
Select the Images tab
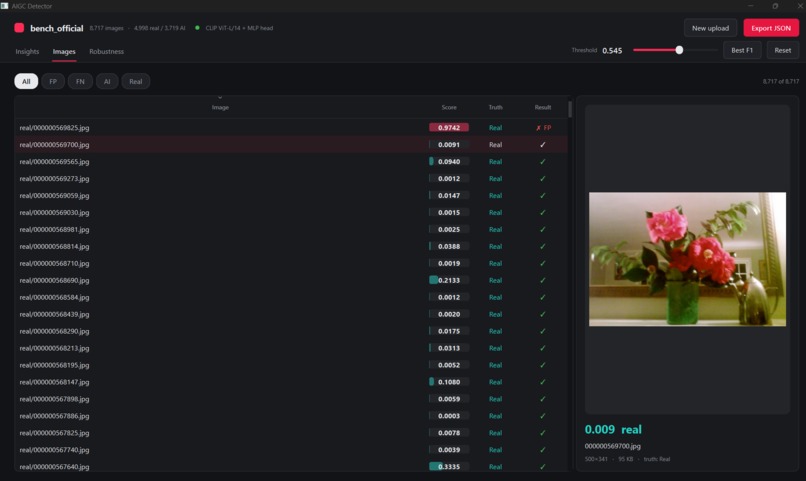(x=64, y=51)
